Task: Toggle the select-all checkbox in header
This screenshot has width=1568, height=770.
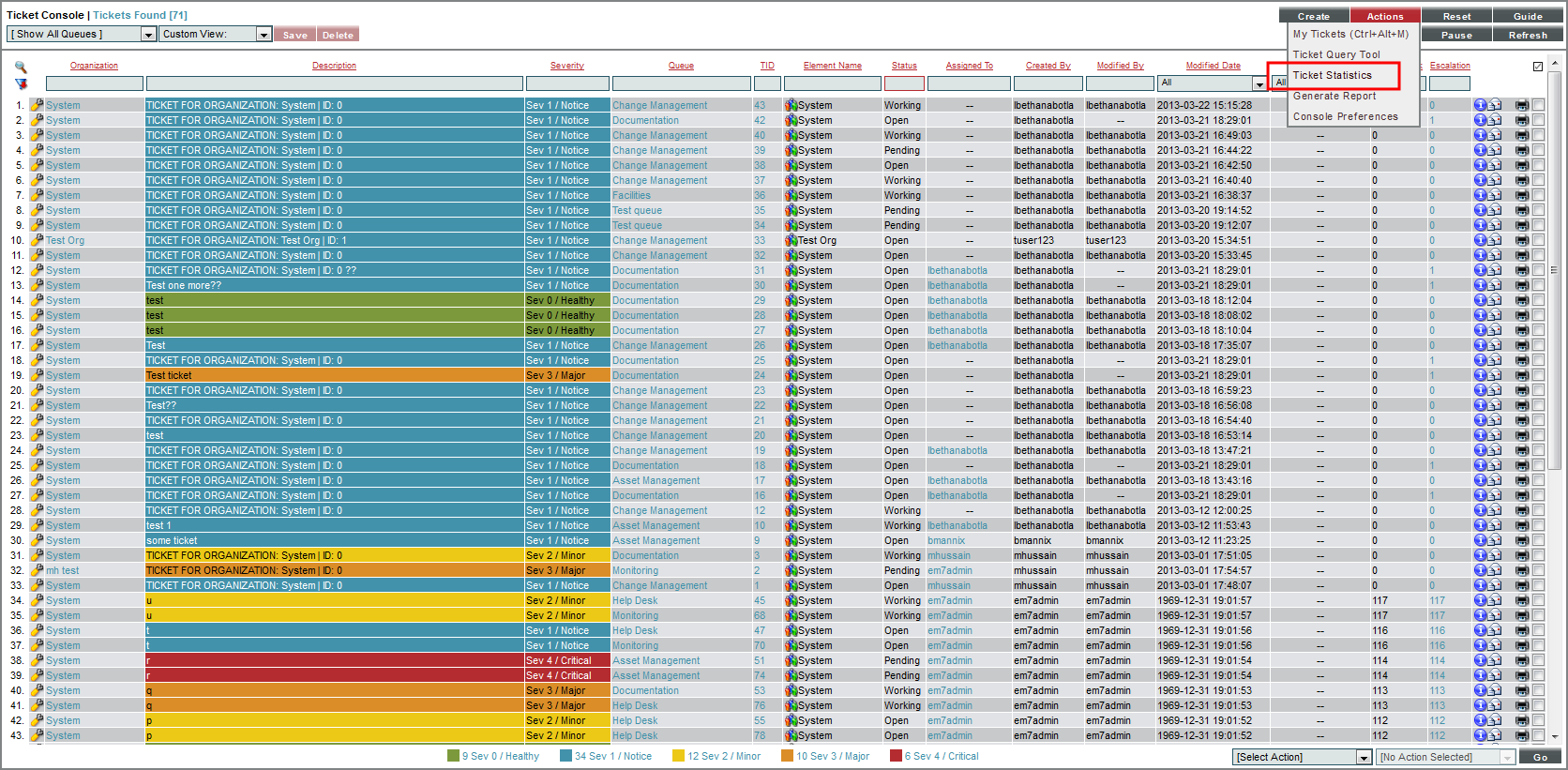Action: [1538, 67]
